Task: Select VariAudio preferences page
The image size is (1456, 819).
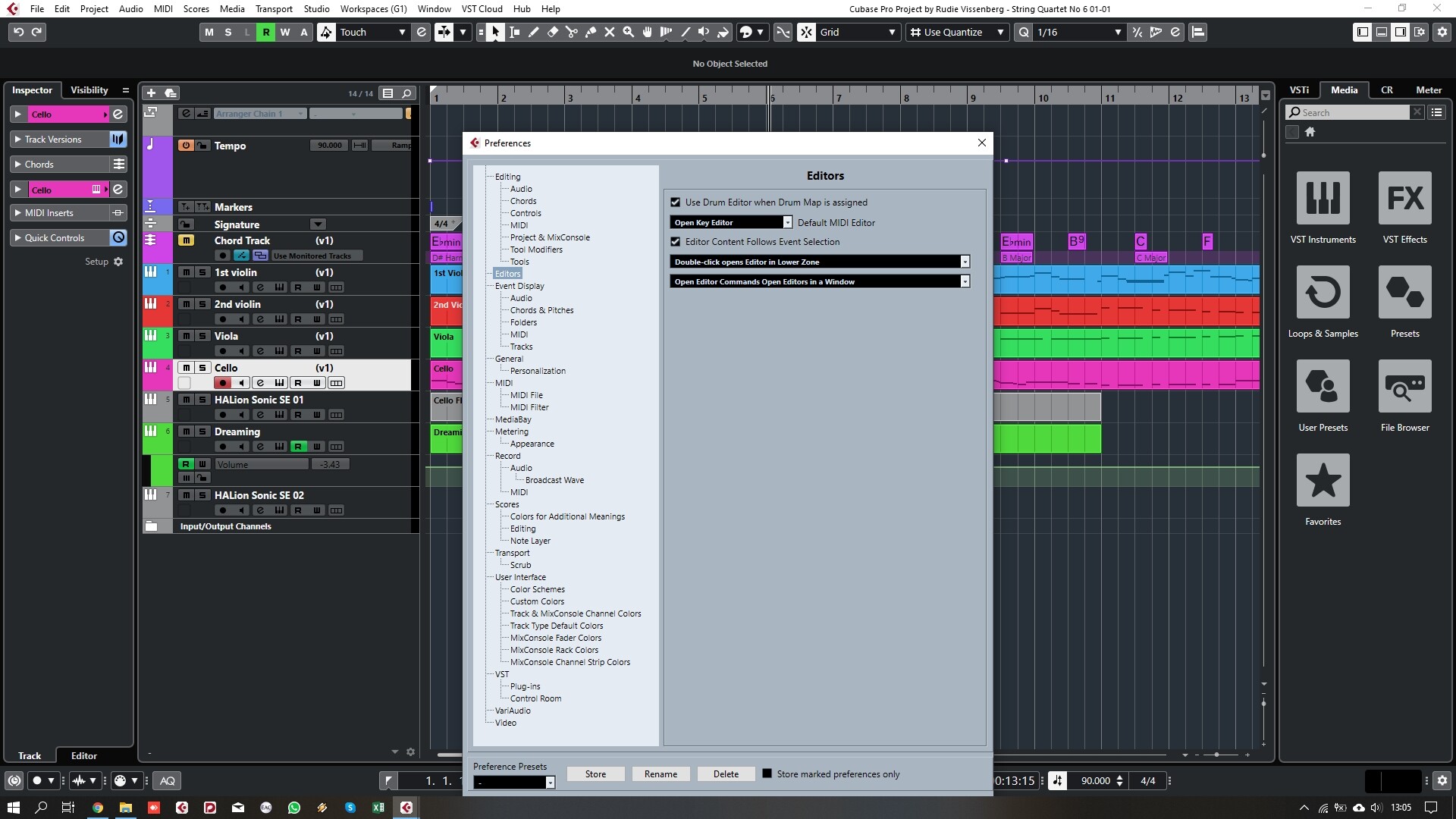Action: pos(513,711)
